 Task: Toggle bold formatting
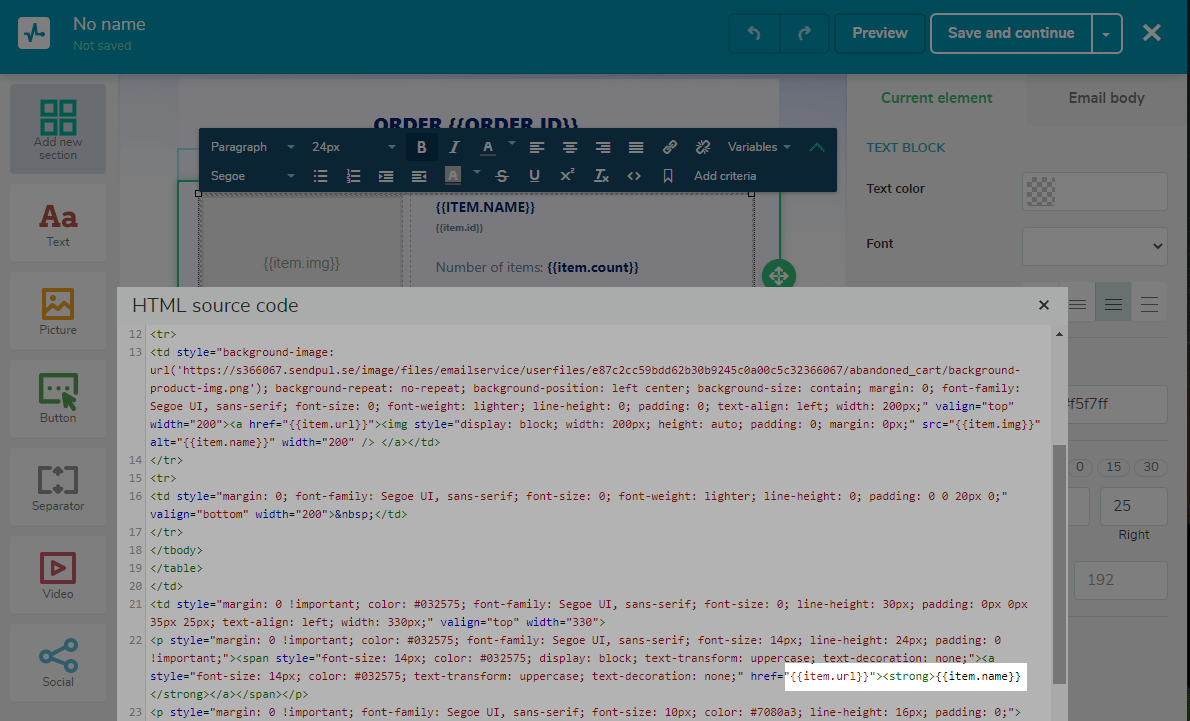click(421, 147)
